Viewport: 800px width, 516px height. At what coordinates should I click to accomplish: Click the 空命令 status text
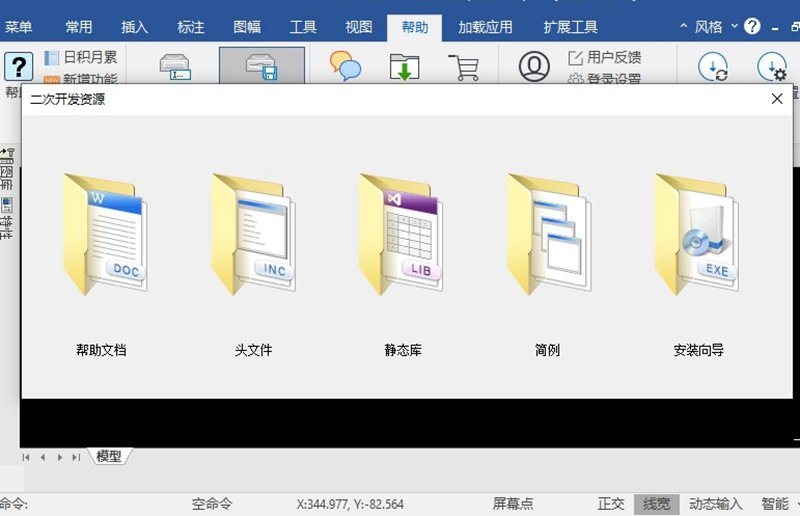coord(212,504)
